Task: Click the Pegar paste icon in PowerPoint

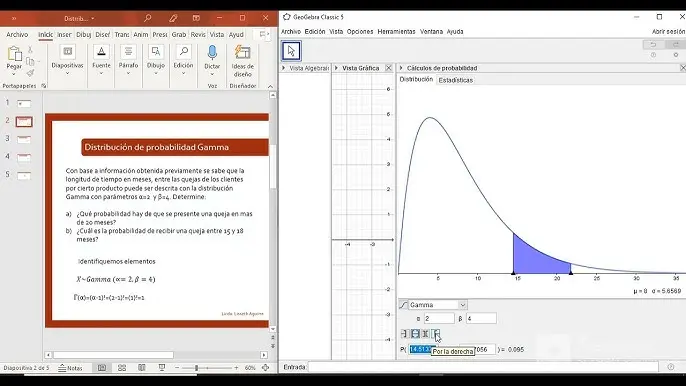Action: coord(14,54)
